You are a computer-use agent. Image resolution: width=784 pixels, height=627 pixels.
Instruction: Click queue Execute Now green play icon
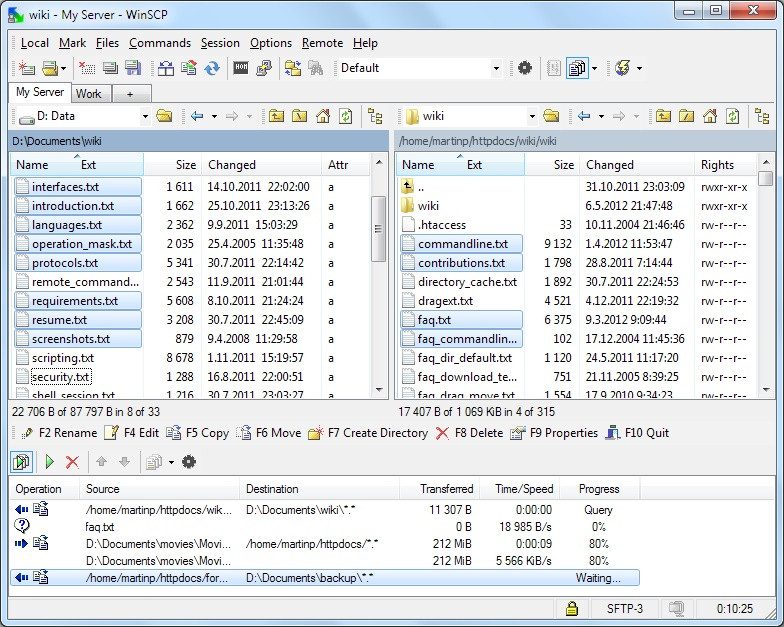(50, 462)
